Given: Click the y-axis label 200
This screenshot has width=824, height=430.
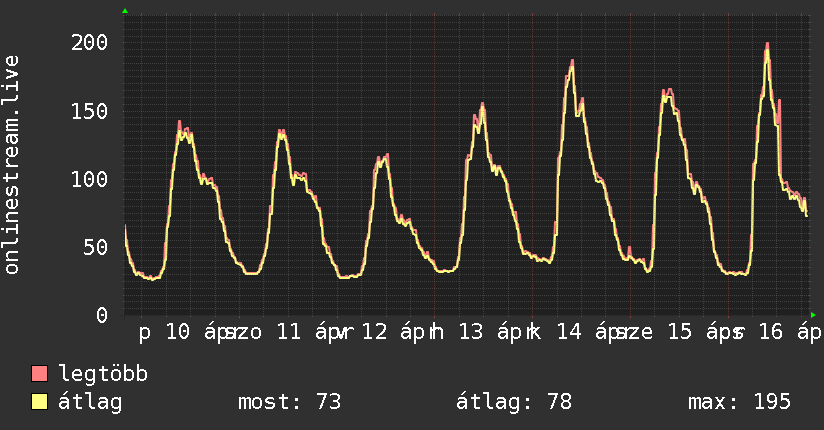Looking at the screenshot, I should click(89, 43).
